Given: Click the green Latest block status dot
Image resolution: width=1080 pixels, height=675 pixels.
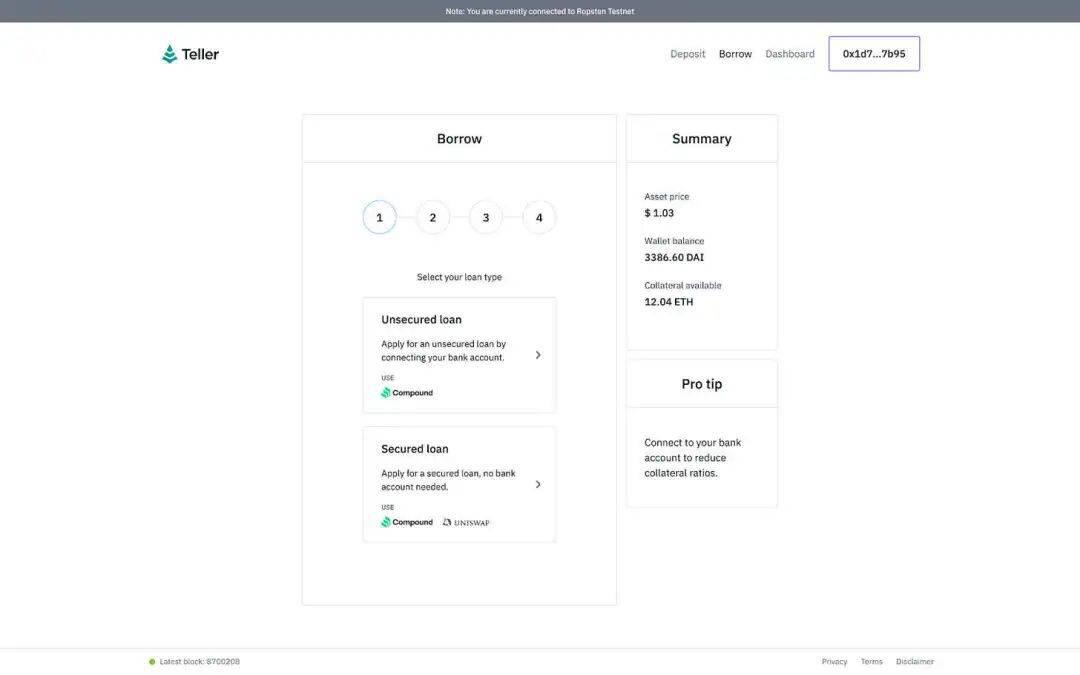Looking at the screenshot, I should click(152, 662).
